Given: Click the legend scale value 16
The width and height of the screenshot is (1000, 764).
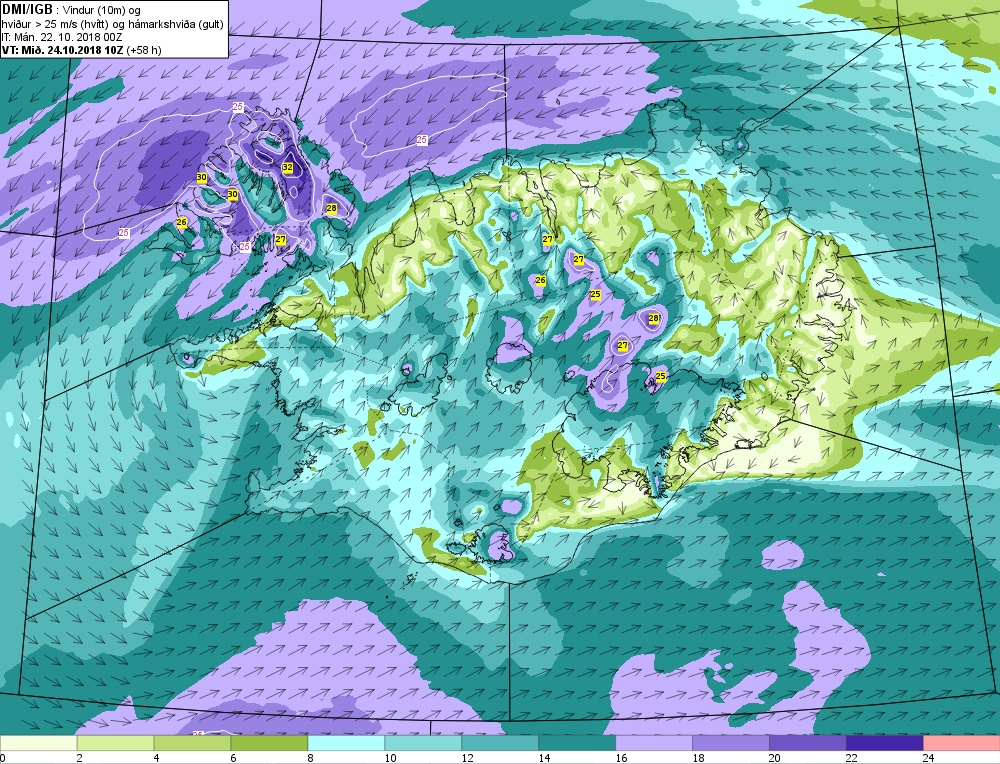Looking at the screenshot, I should [621, 758].
